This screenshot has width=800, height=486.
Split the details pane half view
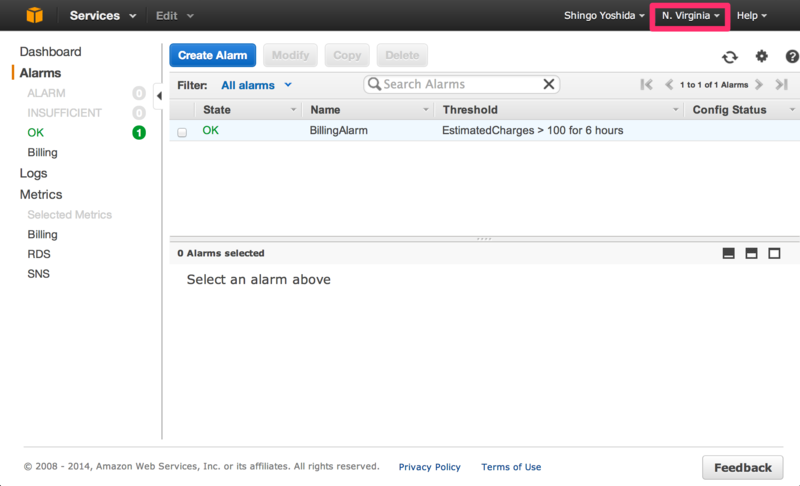pos(751,253)
